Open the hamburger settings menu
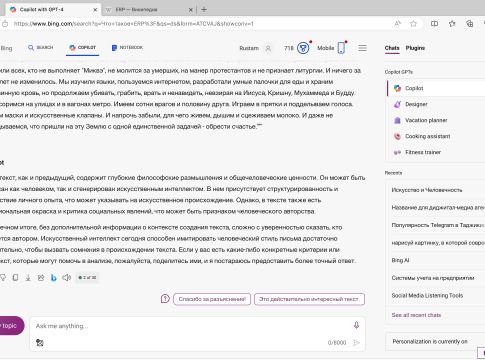Viewport: 485px width, 360px height. pyautogui.click(x=363, y=48)
